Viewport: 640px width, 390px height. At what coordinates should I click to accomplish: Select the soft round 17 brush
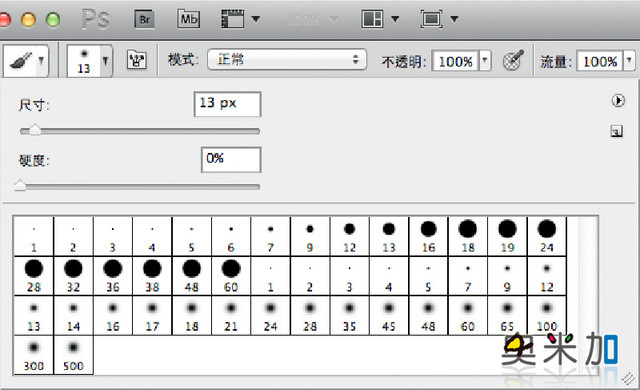pyautogui.click(x=152, y=315)
